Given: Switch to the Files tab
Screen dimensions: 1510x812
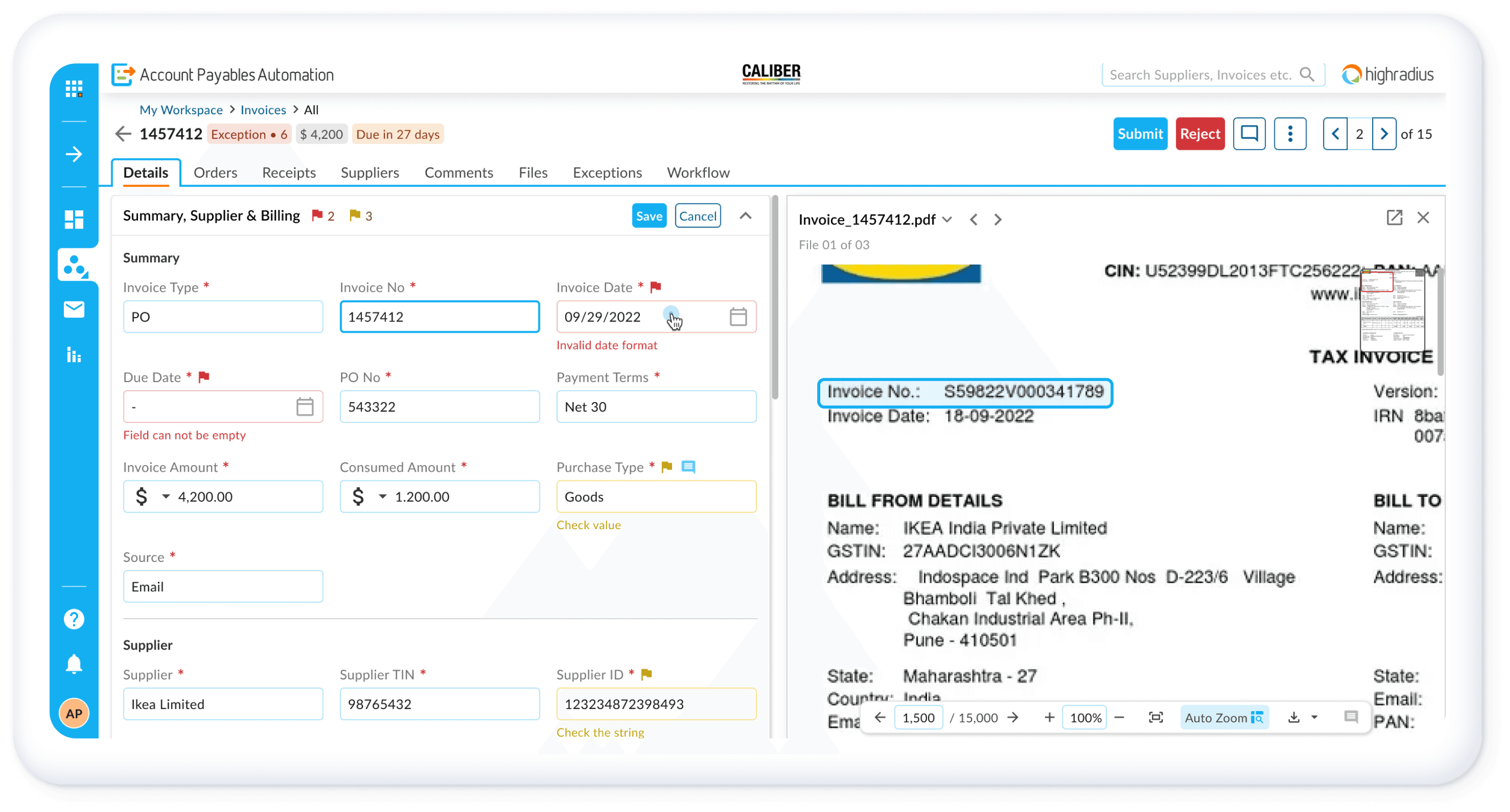Looking at the screenshot, I should [533, 172].
